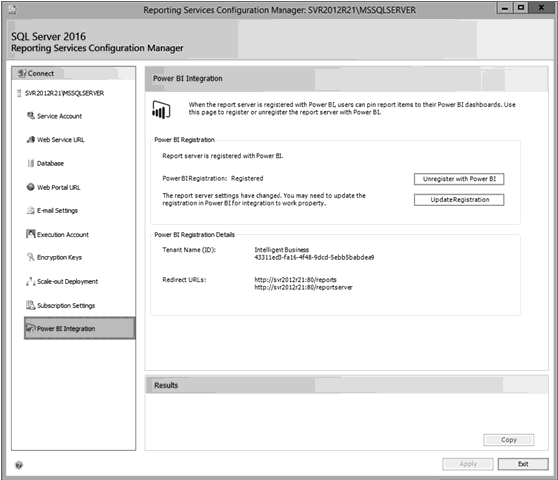Screen dimensions: 558x480
Task: Click the Connect icon in sidebar
Action: pos(22,73)
